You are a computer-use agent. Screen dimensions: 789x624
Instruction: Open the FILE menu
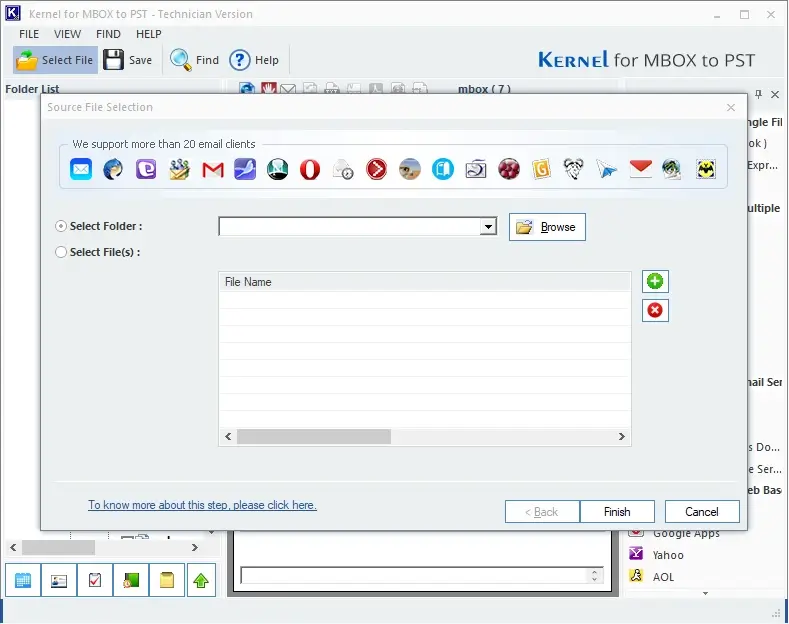[29, 34]
